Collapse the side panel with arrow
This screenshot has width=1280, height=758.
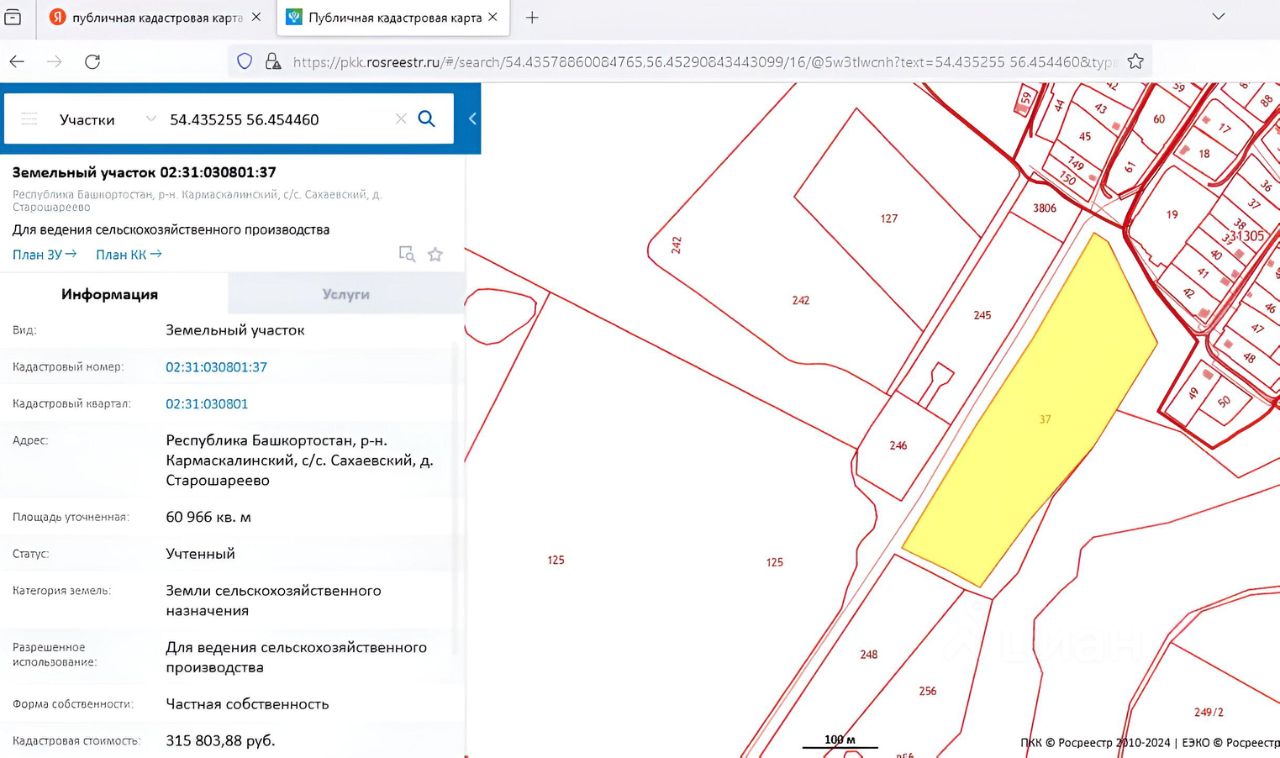(472, 119)
